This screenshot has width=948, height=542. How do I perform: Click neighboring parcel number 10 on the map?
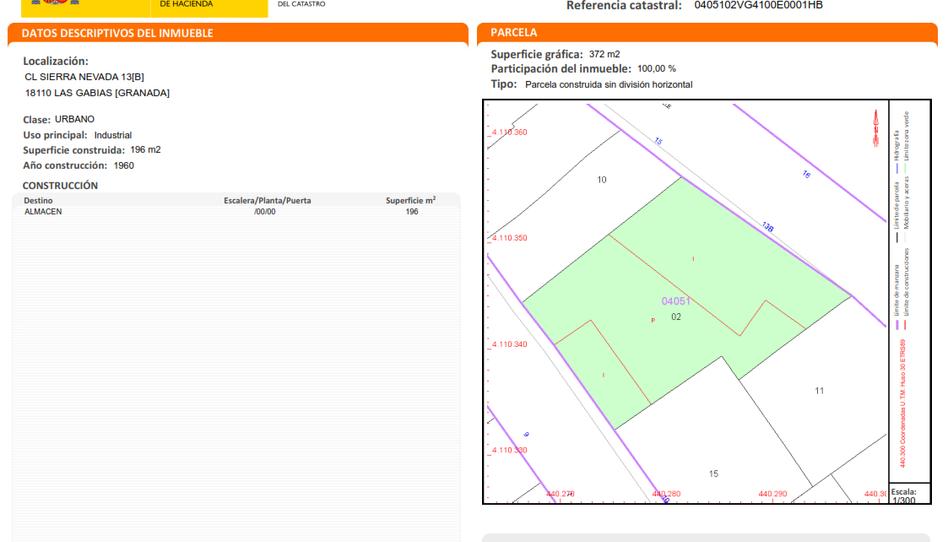601,180
